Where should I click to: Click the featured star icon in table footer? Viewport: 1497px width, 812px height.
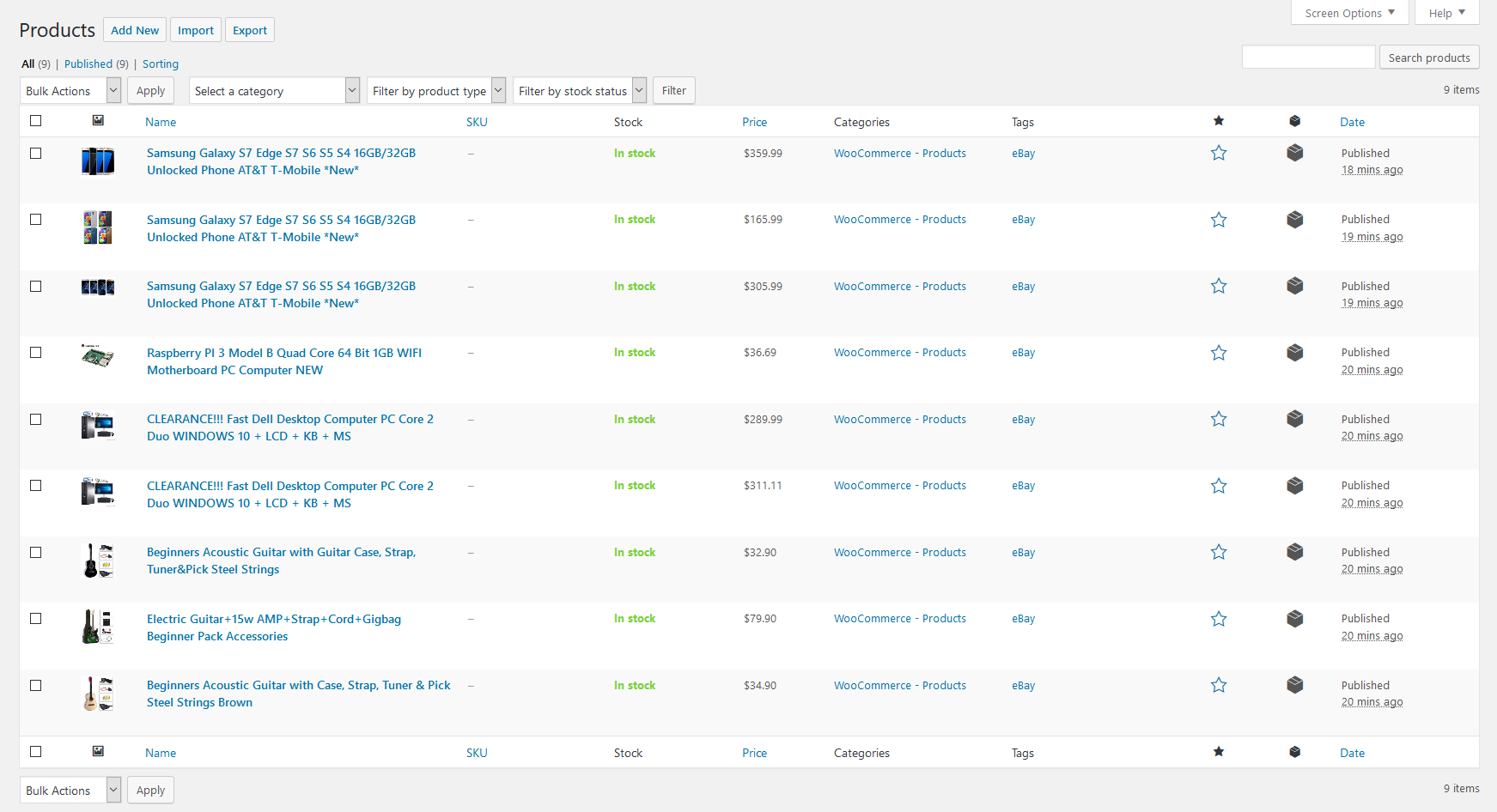[1218, 752]
